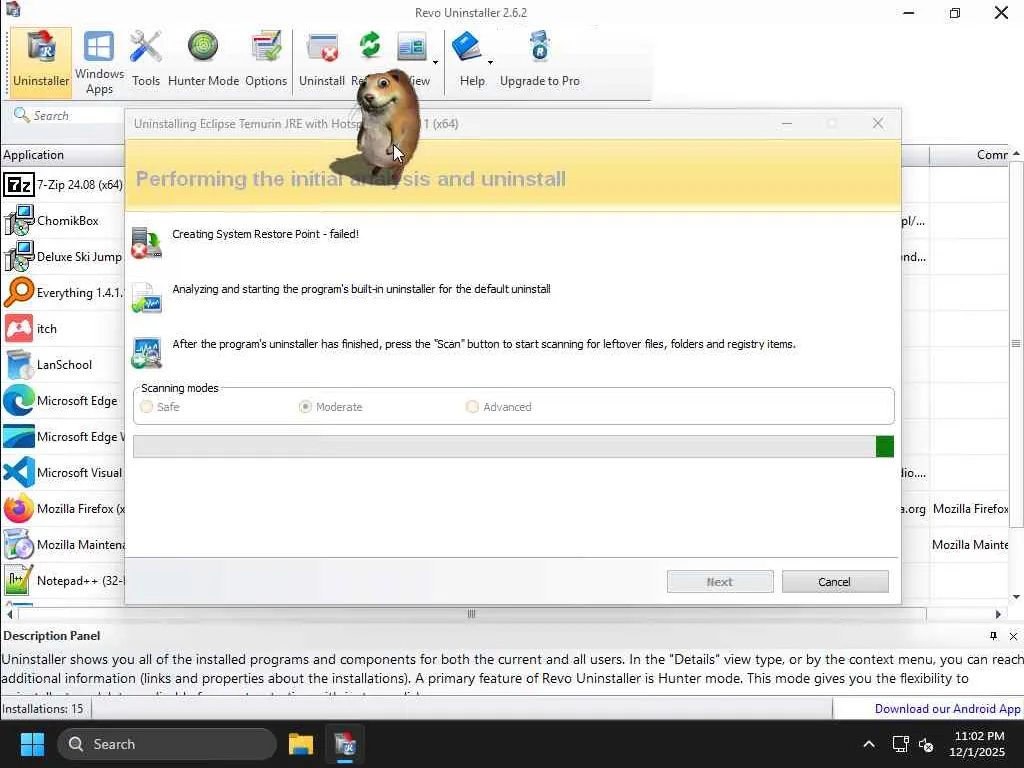The image size is (1024, 768).
Task: Expand the View dropdown arrow
Action: pos(436,63)
